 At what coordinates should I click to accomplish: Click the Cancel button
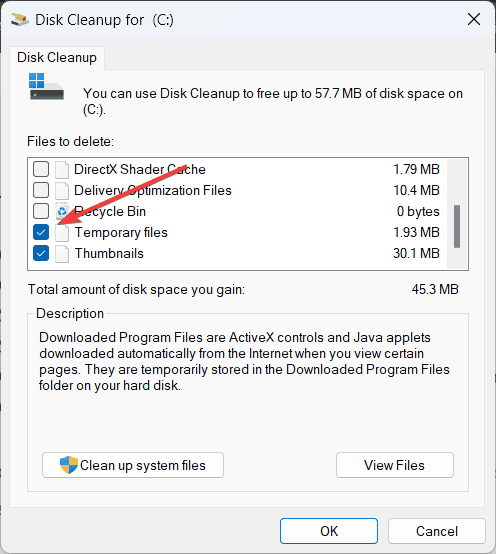click(437, 531)
